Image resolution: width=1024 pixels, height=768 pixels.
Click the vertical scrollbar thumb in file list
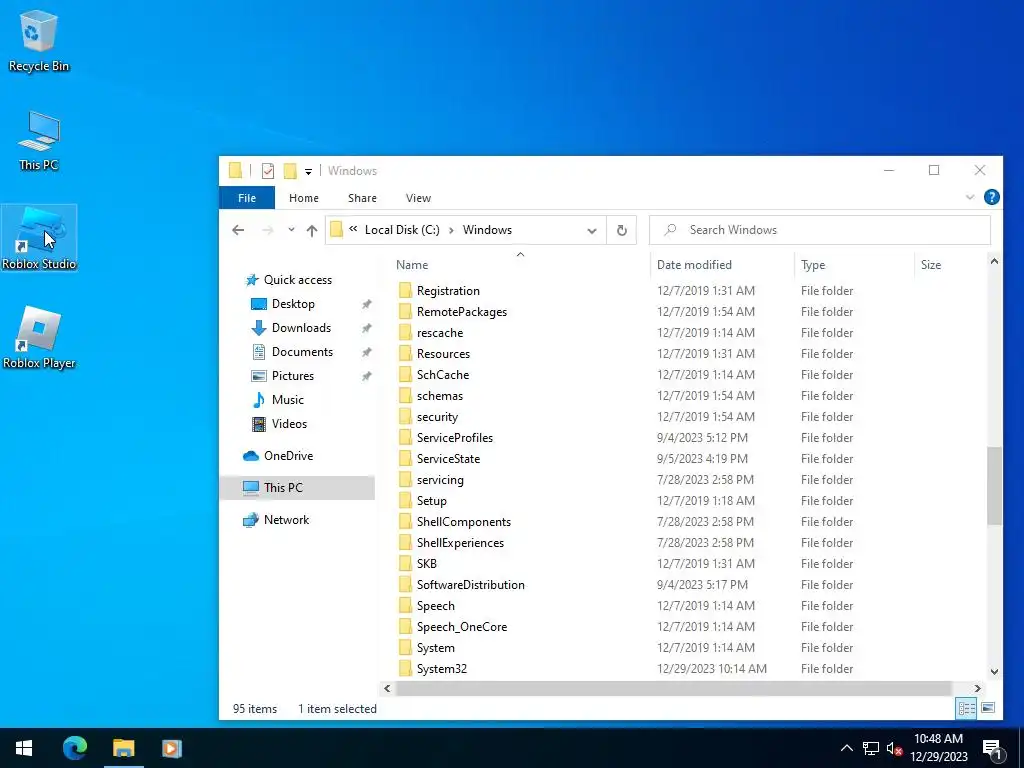point(994,486)
